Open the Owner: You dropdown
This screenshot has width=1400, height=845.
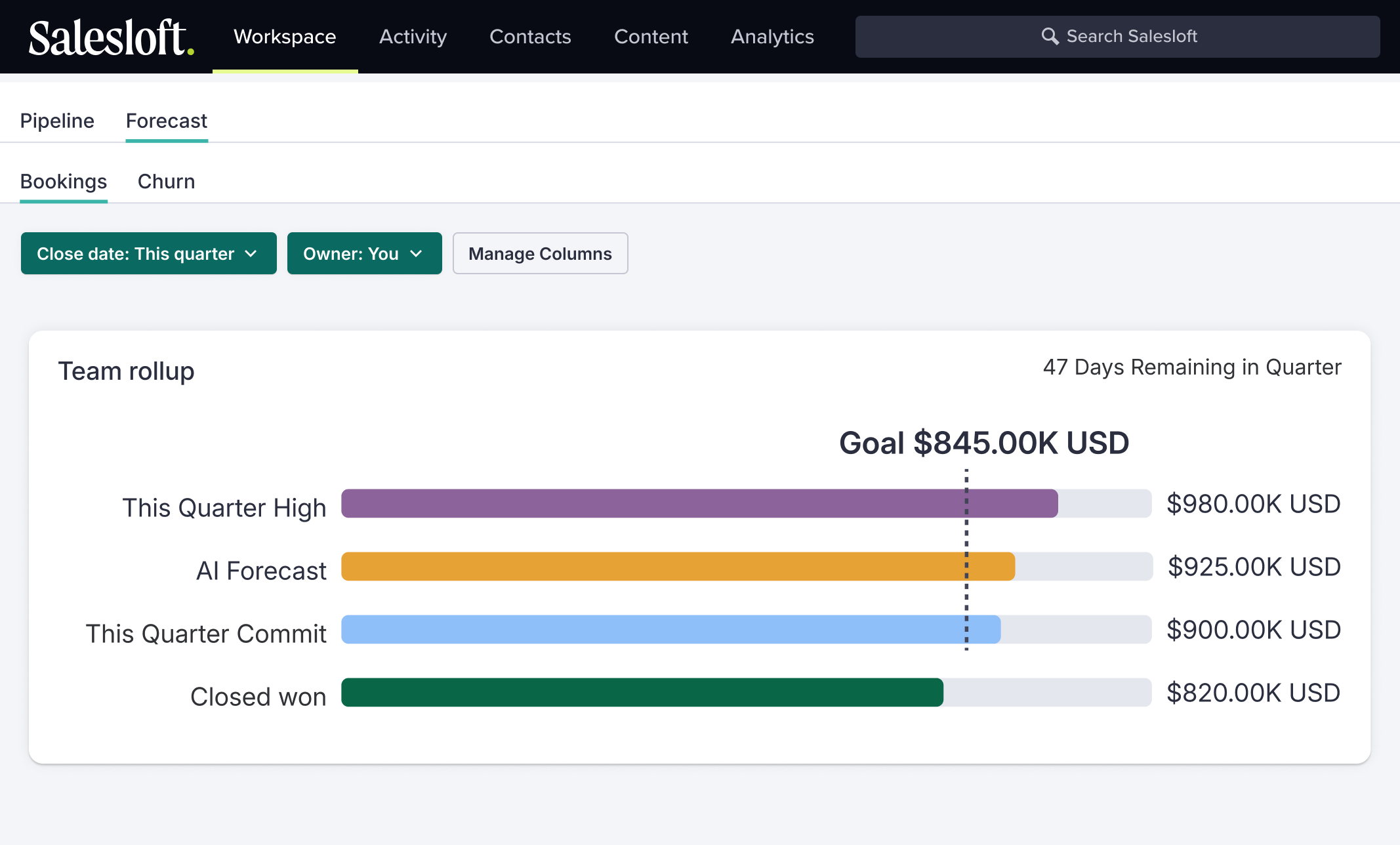tap(365, 253)
